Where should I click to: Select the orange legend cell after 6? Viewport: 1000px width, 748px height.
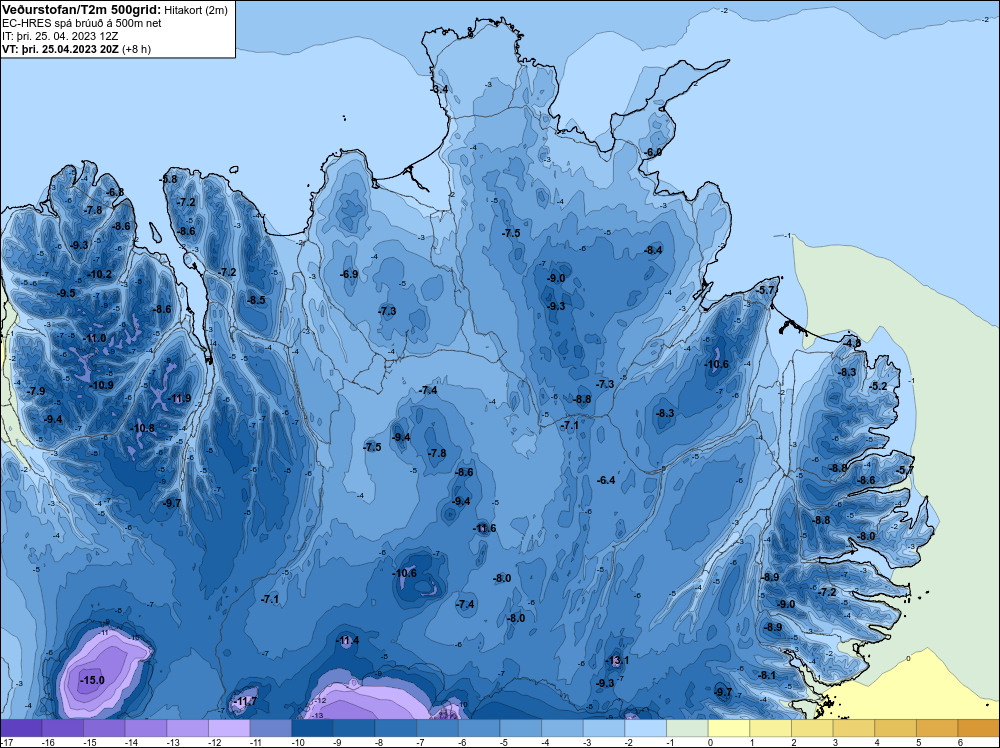pyautogui.click(x=978, y=728)
